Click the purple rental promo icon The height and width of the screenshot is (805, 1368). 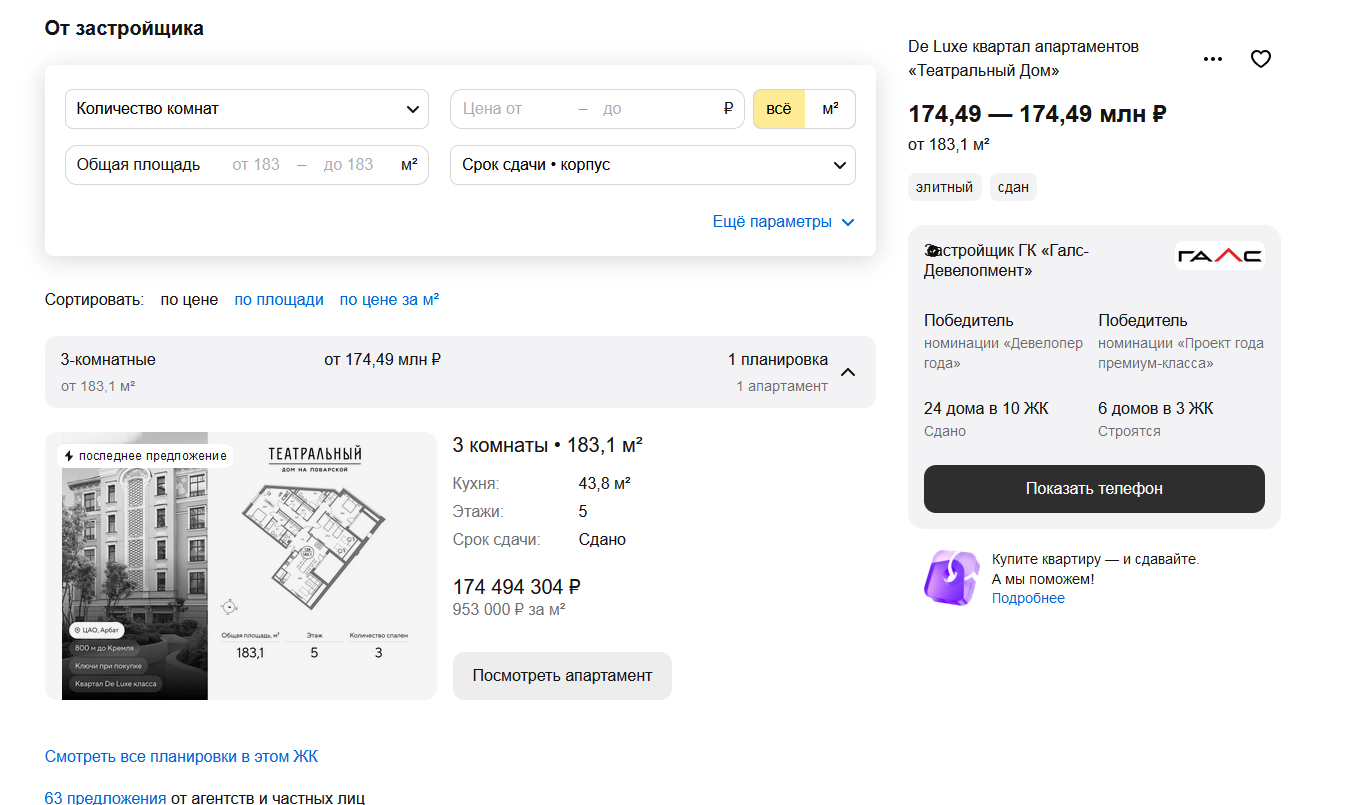951,577
